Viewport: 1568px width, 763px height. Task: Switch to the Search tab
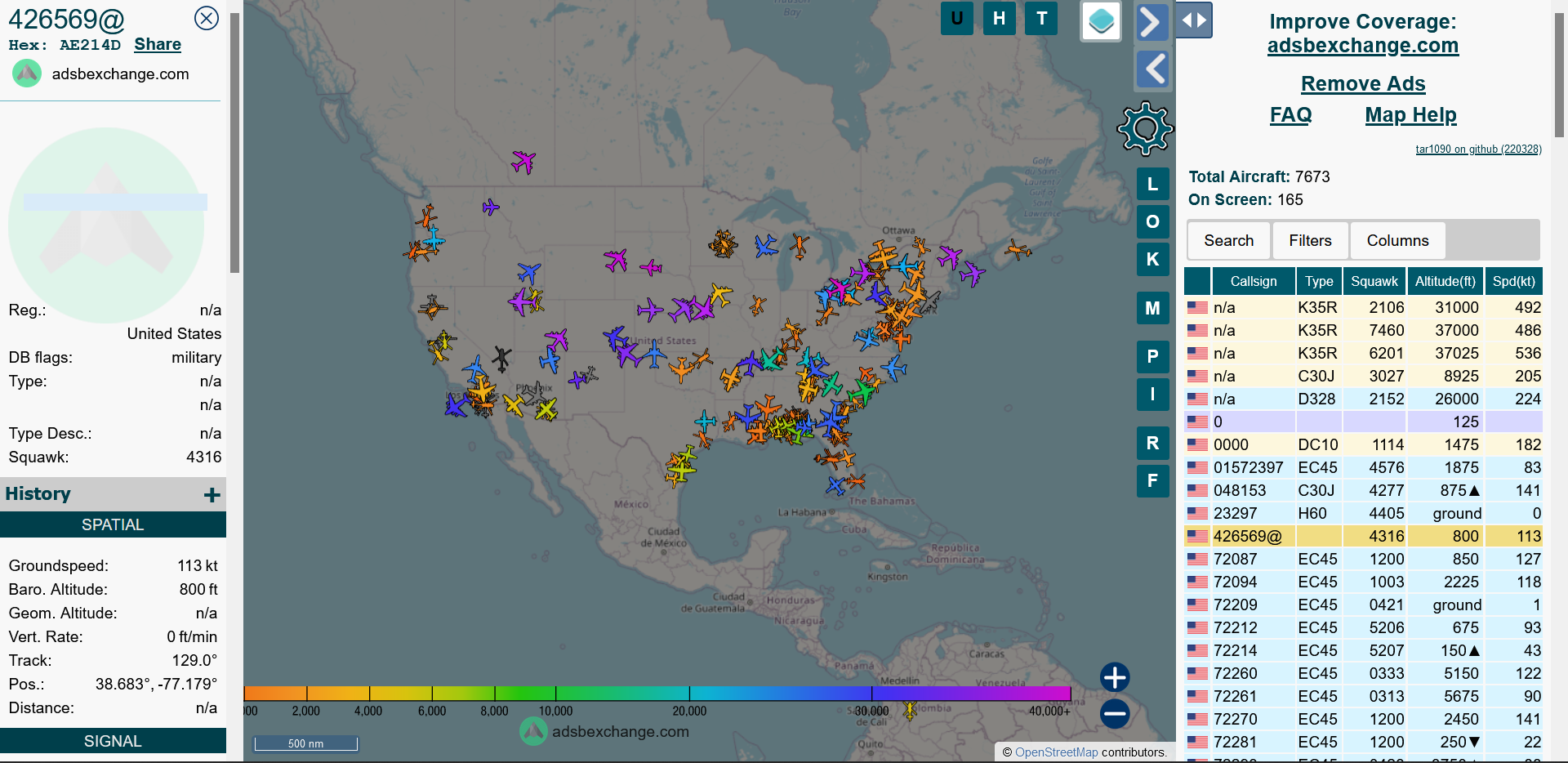pyautogui.click(x=1228, y=240)
